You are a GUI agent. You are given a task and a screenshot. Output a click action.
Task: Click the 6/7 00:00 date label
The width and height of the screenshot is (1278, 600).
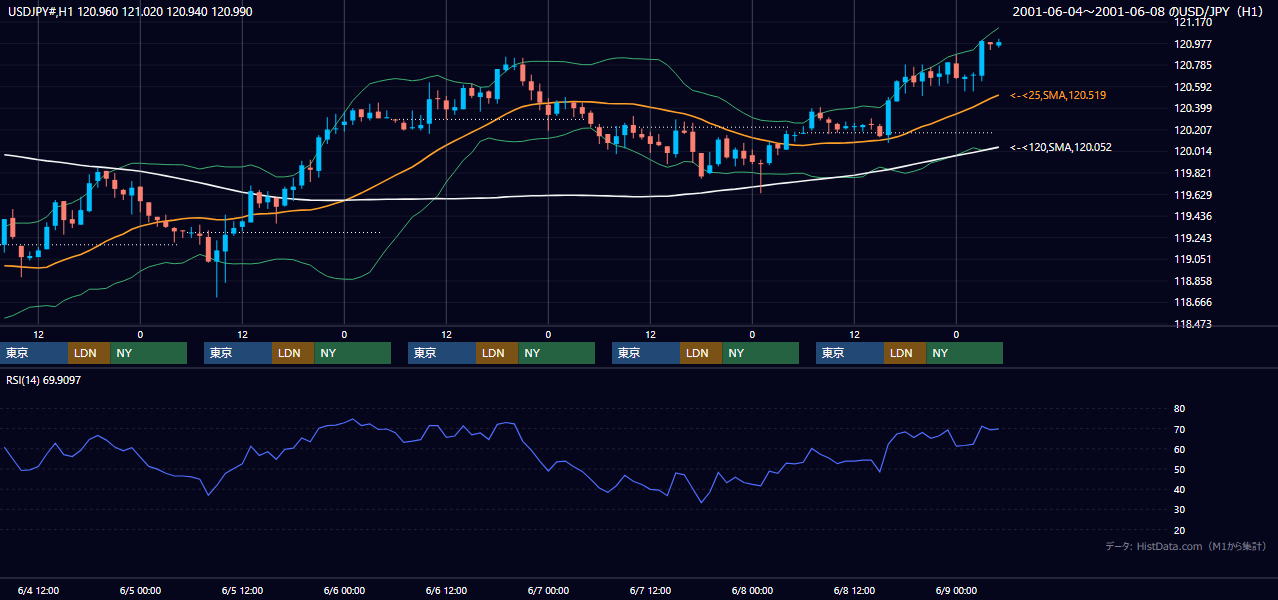[x=548, y=590]
